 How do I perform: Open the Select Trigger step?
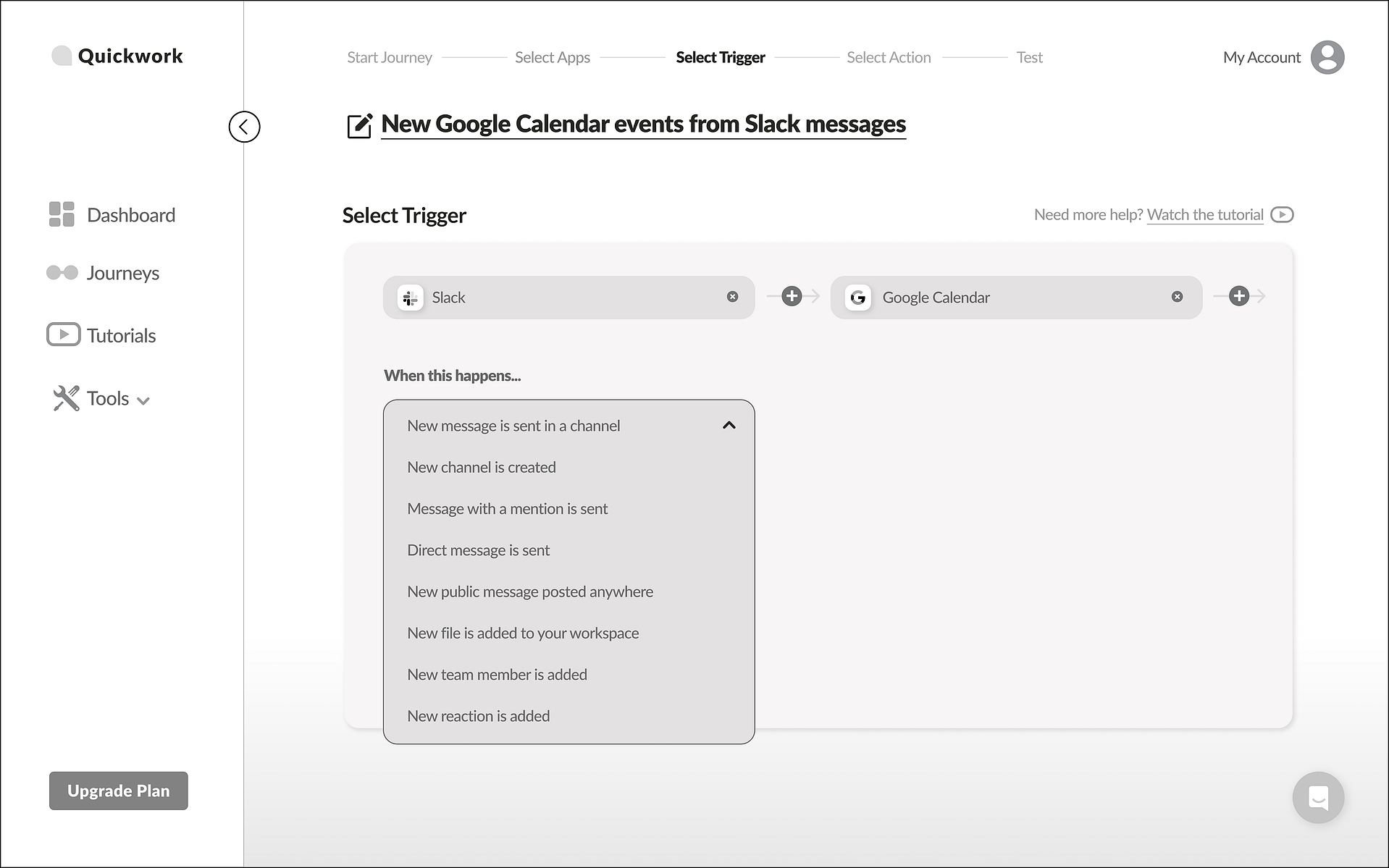point(721,57)
